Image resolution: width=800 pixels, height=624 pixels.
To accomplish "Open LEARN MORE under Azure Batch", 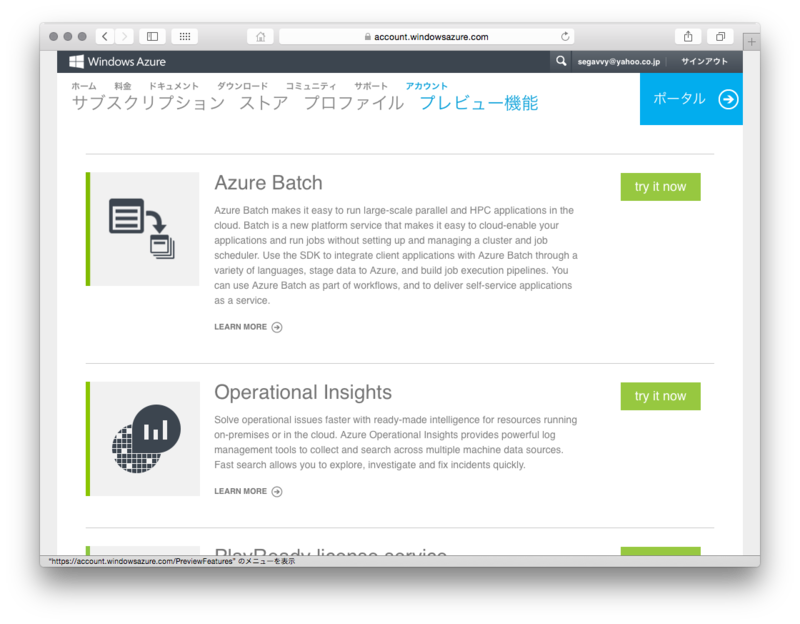I will pos(240,327).
